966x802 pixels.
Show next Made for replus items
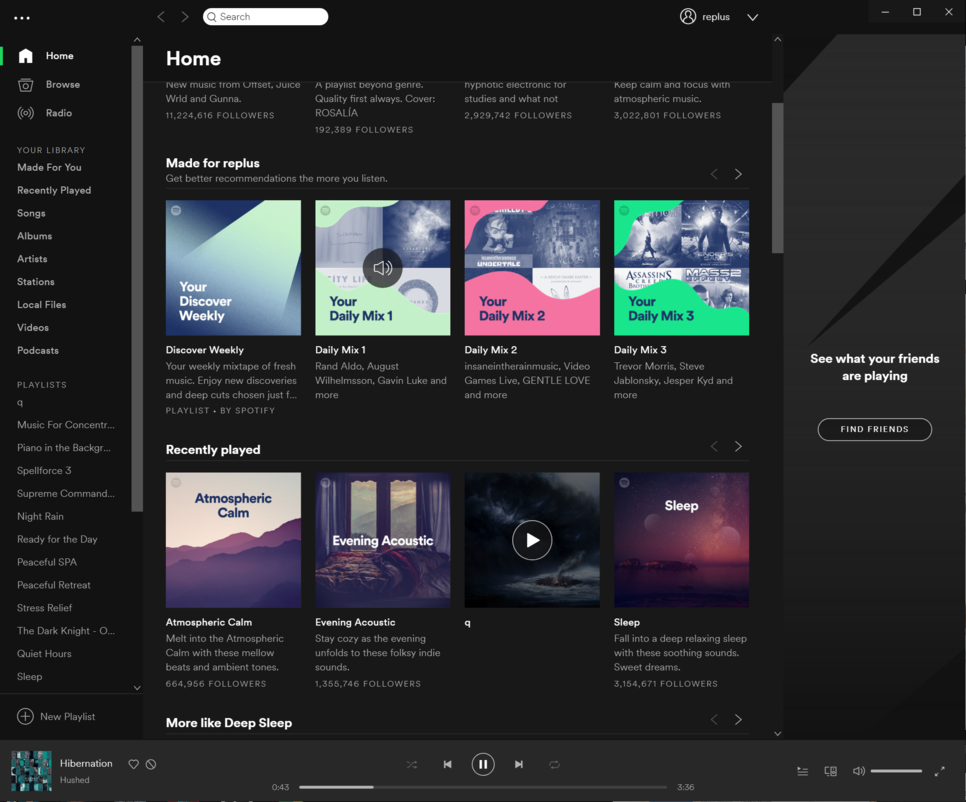tap(738, 174)
